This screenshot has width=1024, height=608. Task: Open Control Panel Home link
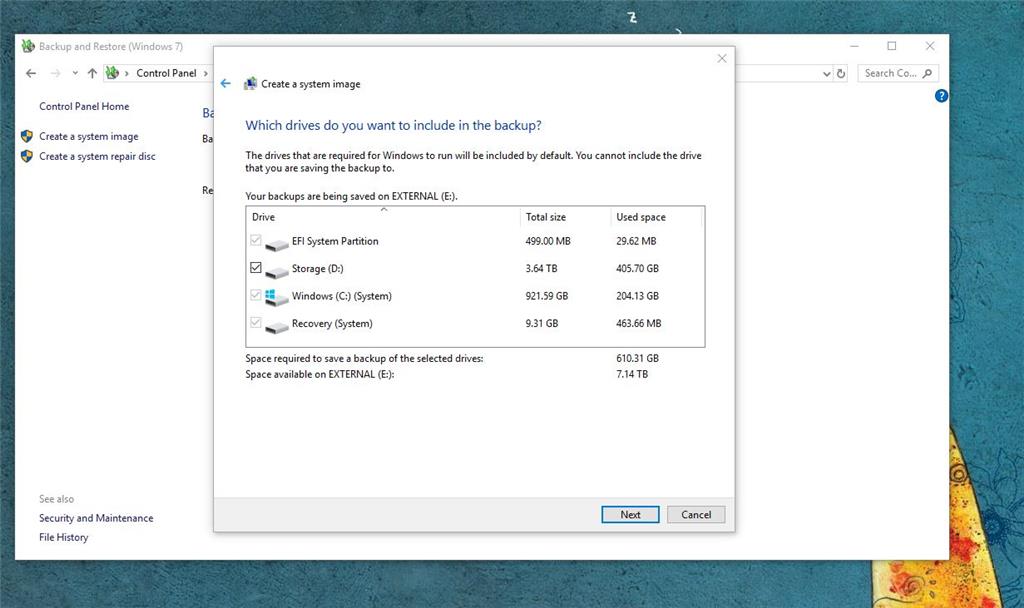pyautogui.click(x=84, y=106)
